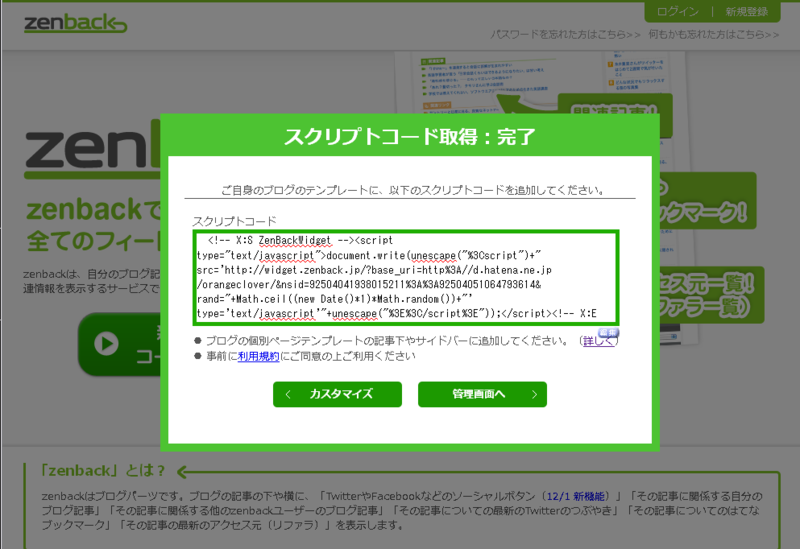The width and height of the screenshot is (800, 549).
Task: Click the preview thumbnail behind the dialog
Action: click(x=541, y=82)
